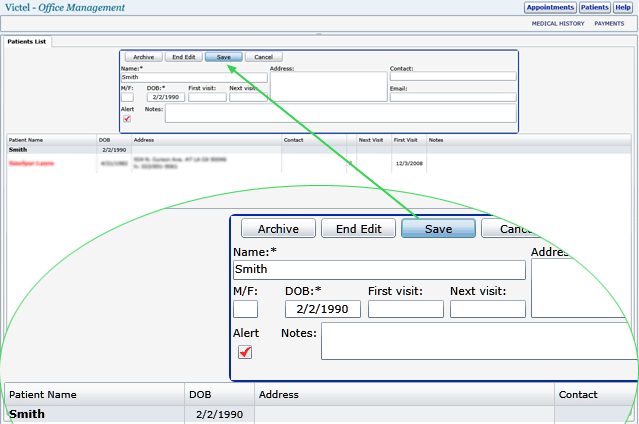Go to PAYMENTS

pos(609,24)
